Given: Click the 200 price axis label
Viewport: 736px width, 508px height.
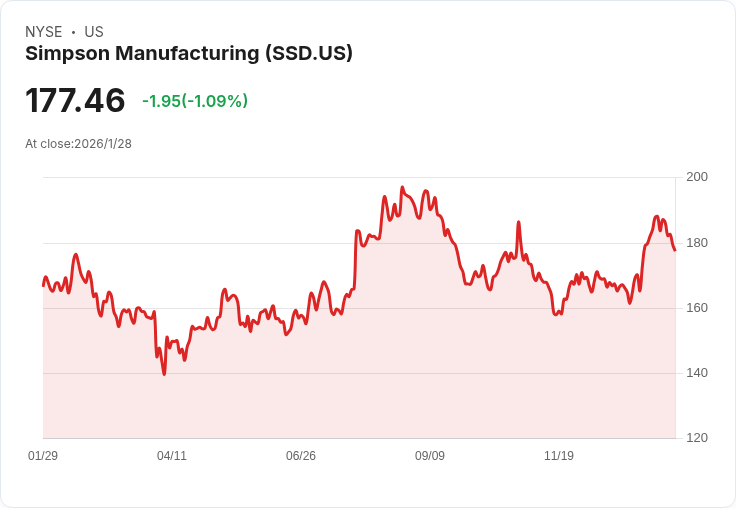Looking at the screenshot, I should point(697,177).
